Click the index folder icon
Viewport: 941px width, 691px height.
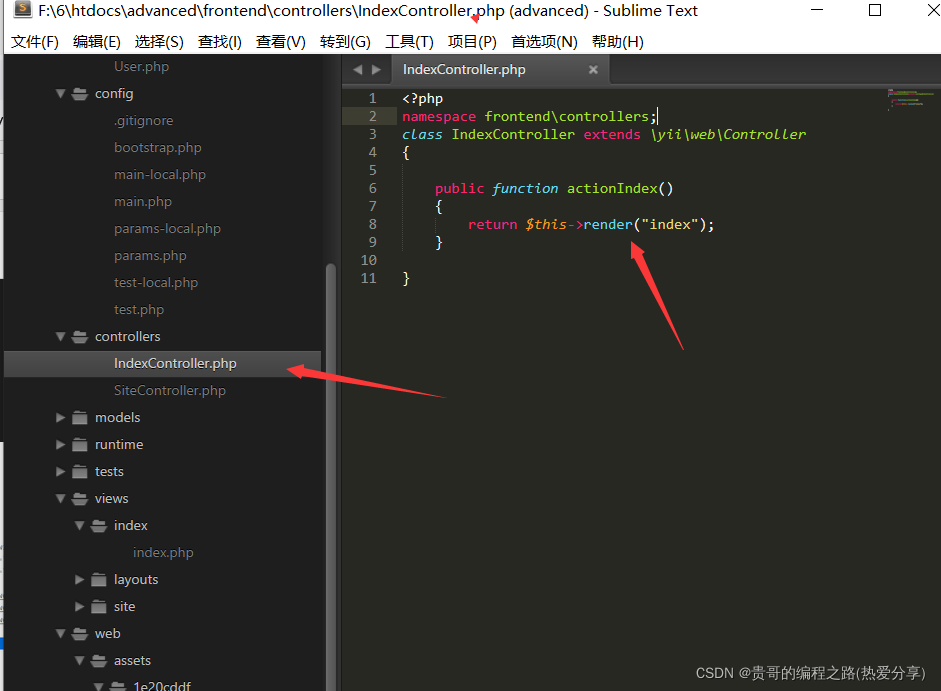pos(99,526)
